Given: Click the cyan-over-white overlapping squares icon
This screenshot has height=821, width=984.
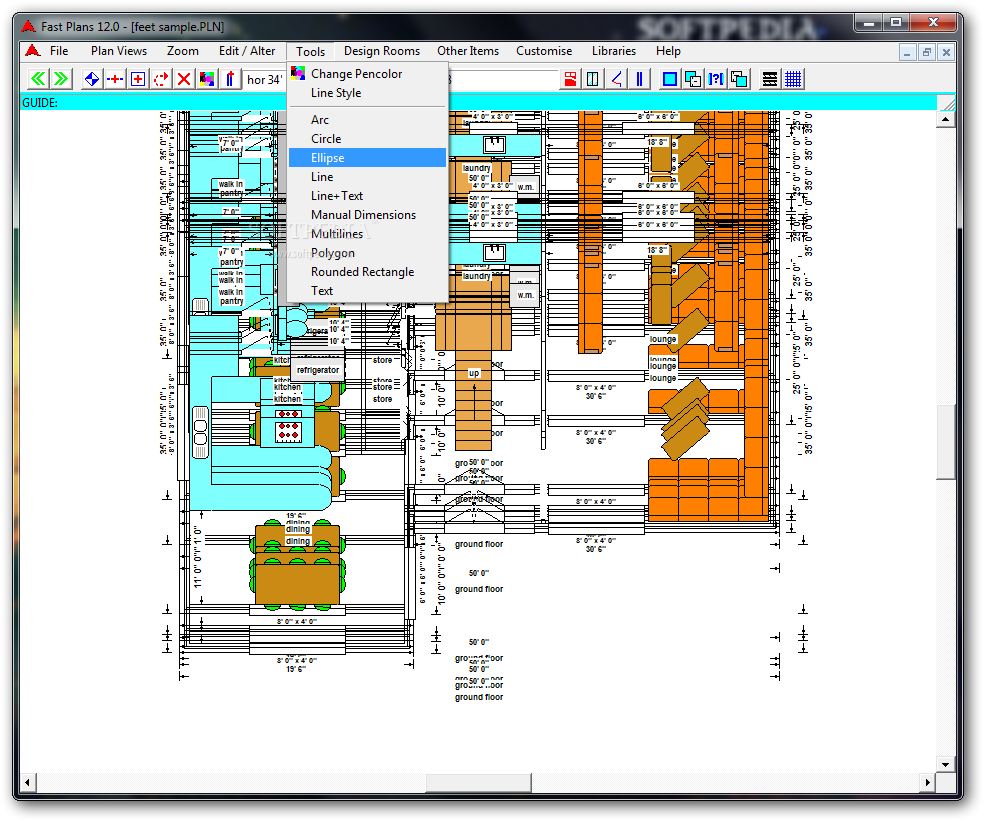Looking at the screenshot, I should [693, 79].
